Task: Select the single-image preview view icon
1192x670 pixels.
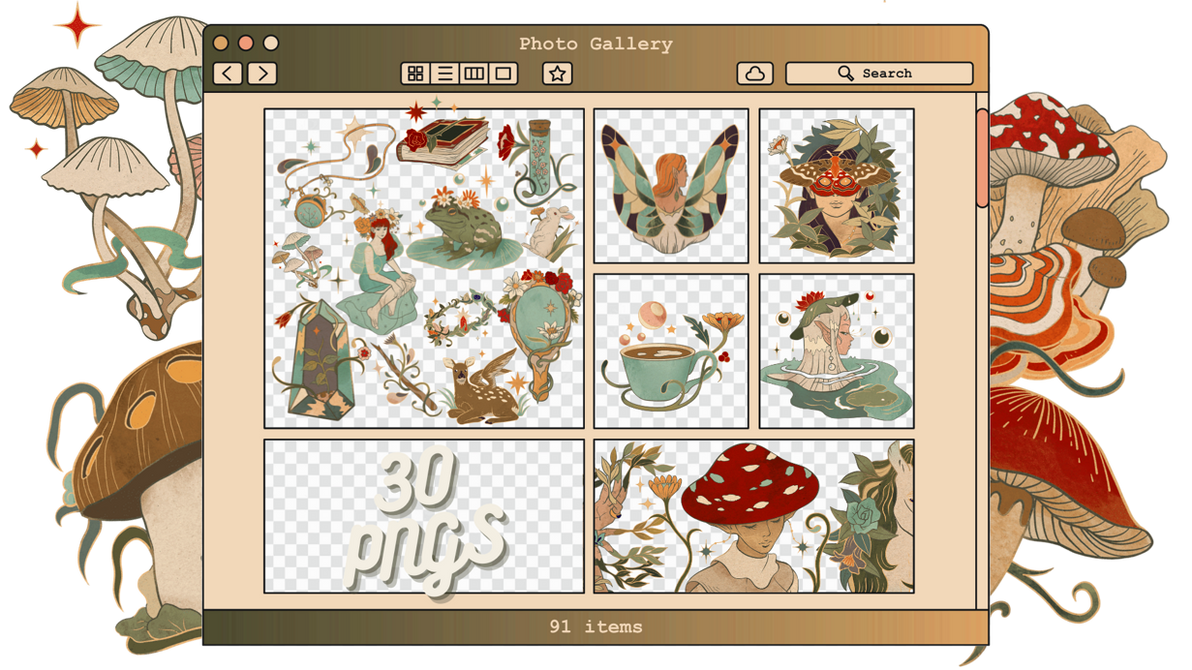Action: point(503,73)
